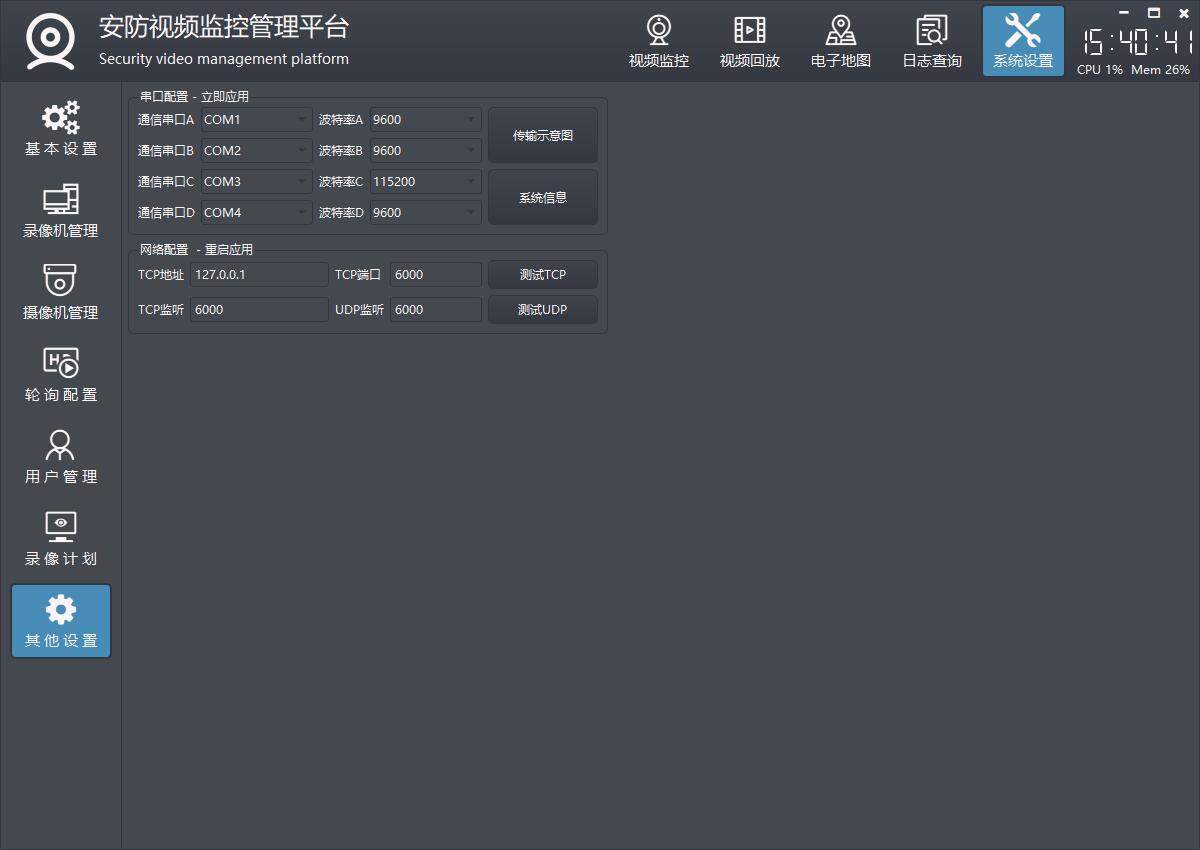The image size is (1200, 850).
Task: Expand the 波特率B baud rate dropdown
Action: pyautogui.click(x=425, y=151)
